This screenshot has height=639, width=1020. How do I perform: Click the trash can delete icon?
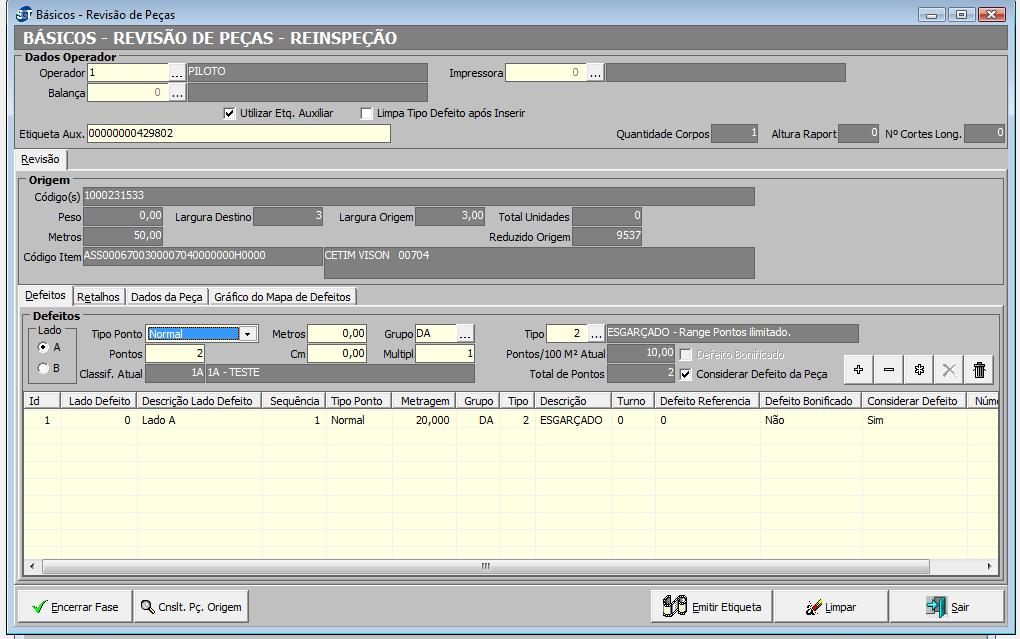pyautogui.click(x=979, y=370)
